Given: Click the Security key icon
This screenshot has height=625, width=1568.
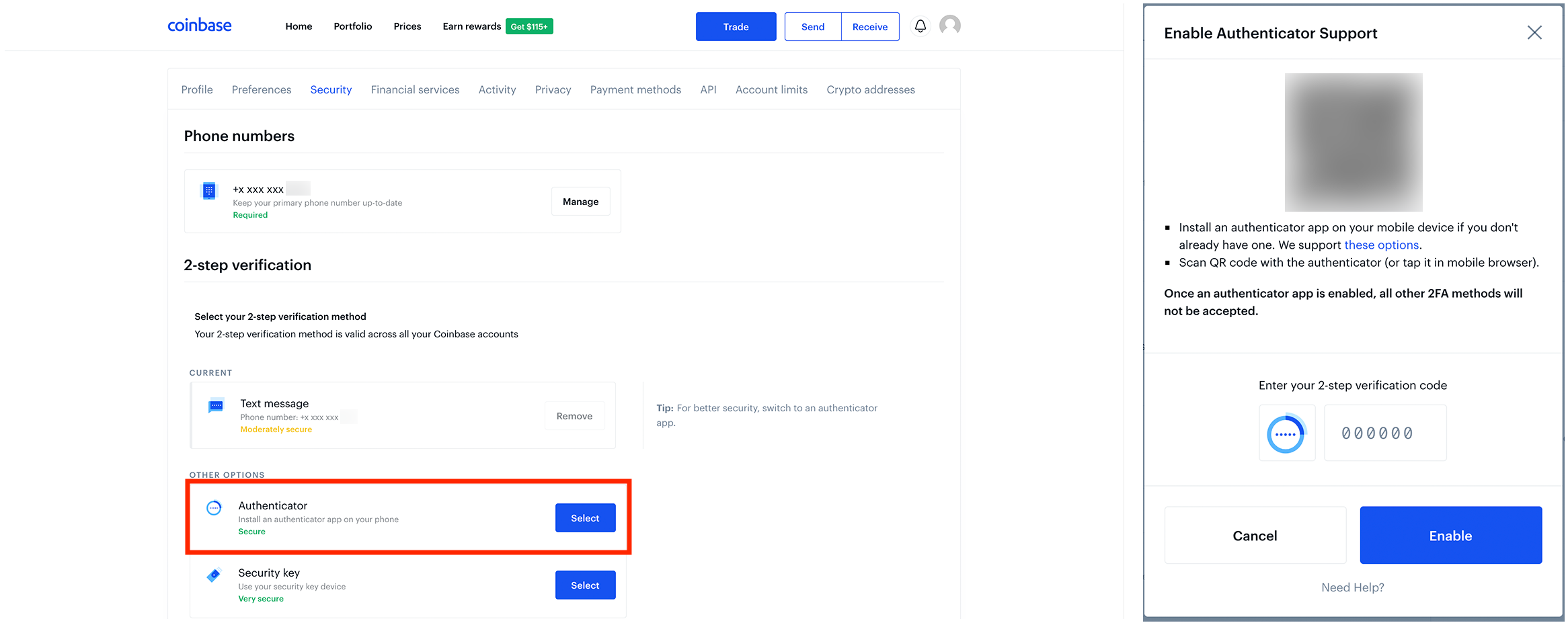Looking at the screenshot, I should click(x=214, y=575).
